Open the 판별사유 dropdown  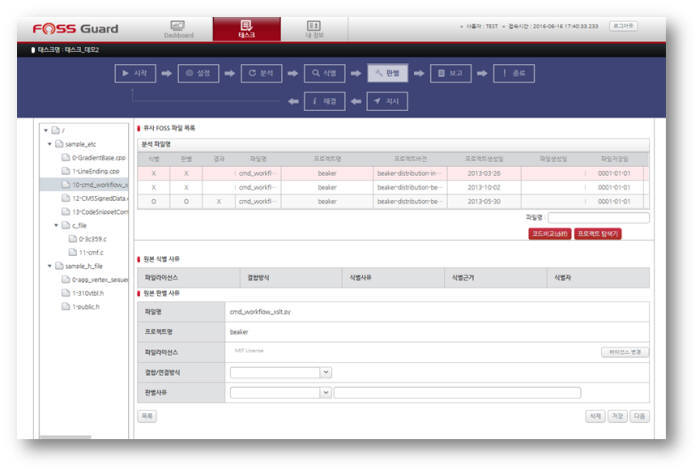tap(325, 392)
